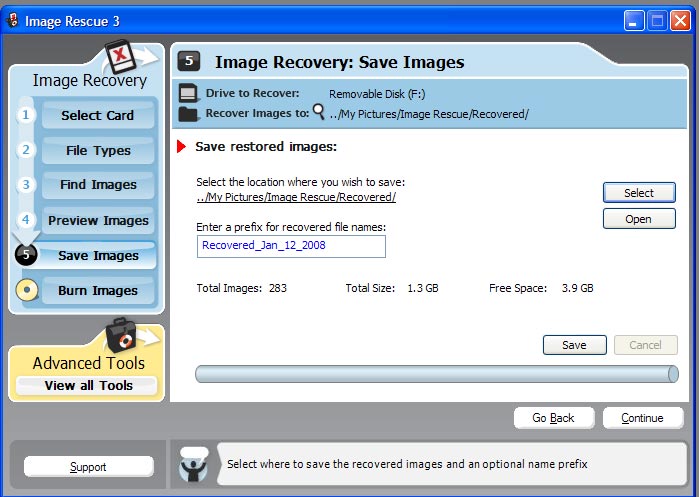This screenshot has width=699, height=497.
Task: Click the header path ../My Pictures/Image Rescue/Recovered/
Action: (429, 114)
